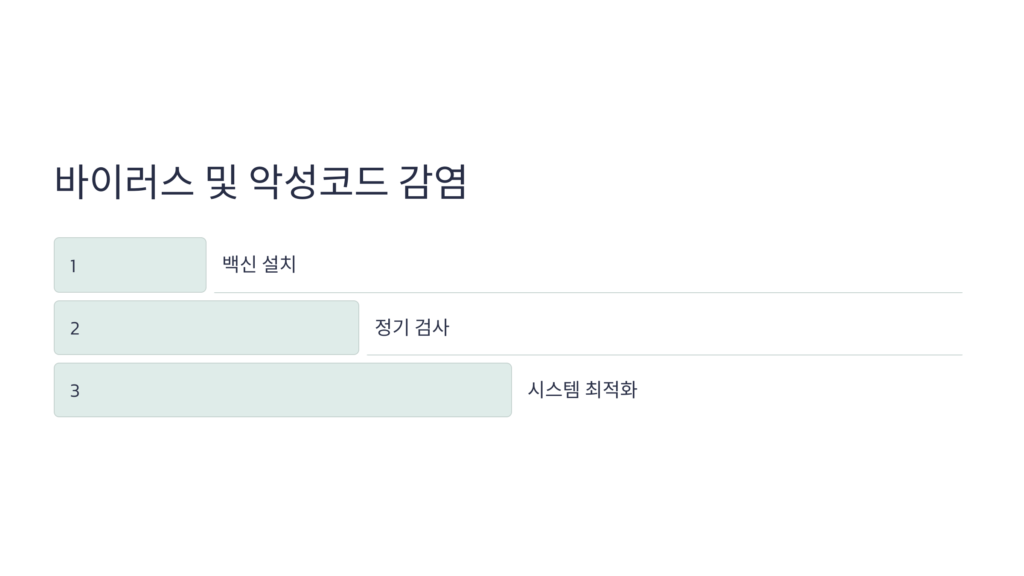Click the word "최적화" in the third row
Screen dimensions: 1024x576
click(612, 389)
